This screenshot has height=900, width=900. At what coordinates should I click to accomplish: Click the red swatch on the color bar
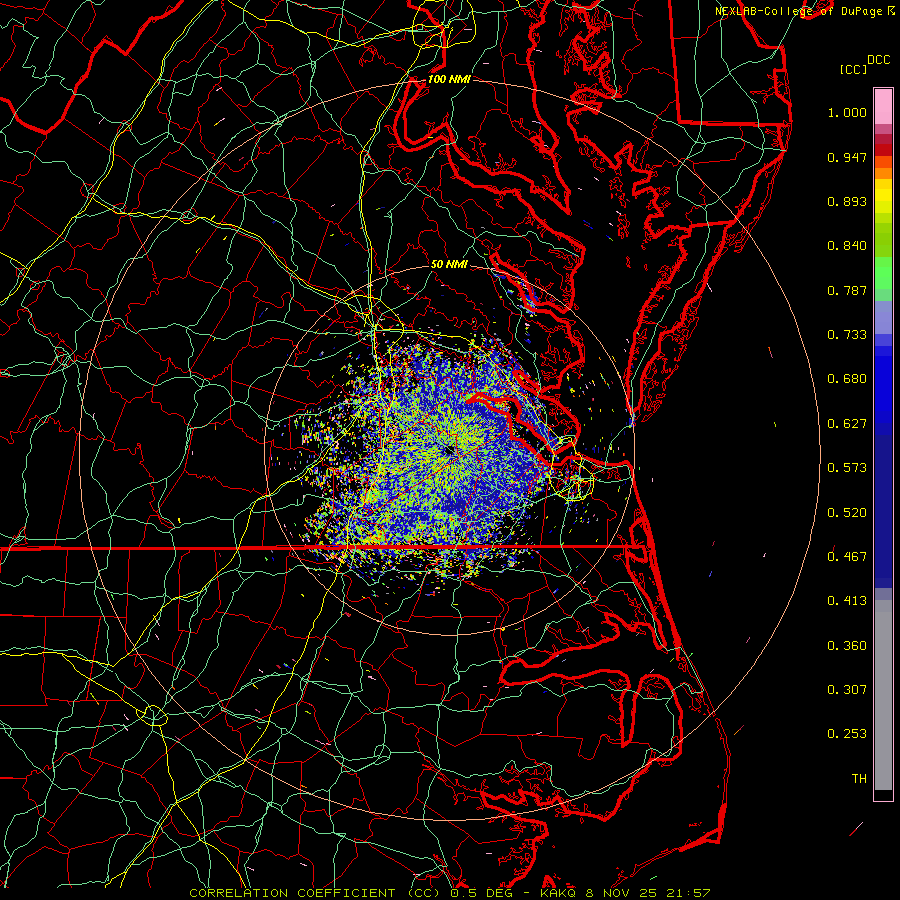point(883,150)
